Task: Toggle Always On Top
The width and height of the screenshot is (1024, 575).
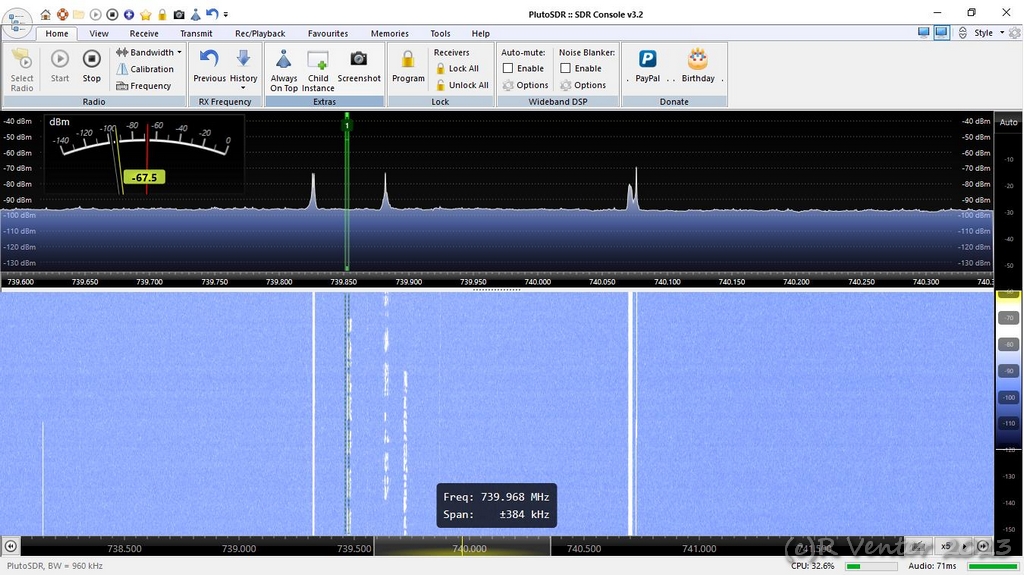Action: click(x=283, y=71)
